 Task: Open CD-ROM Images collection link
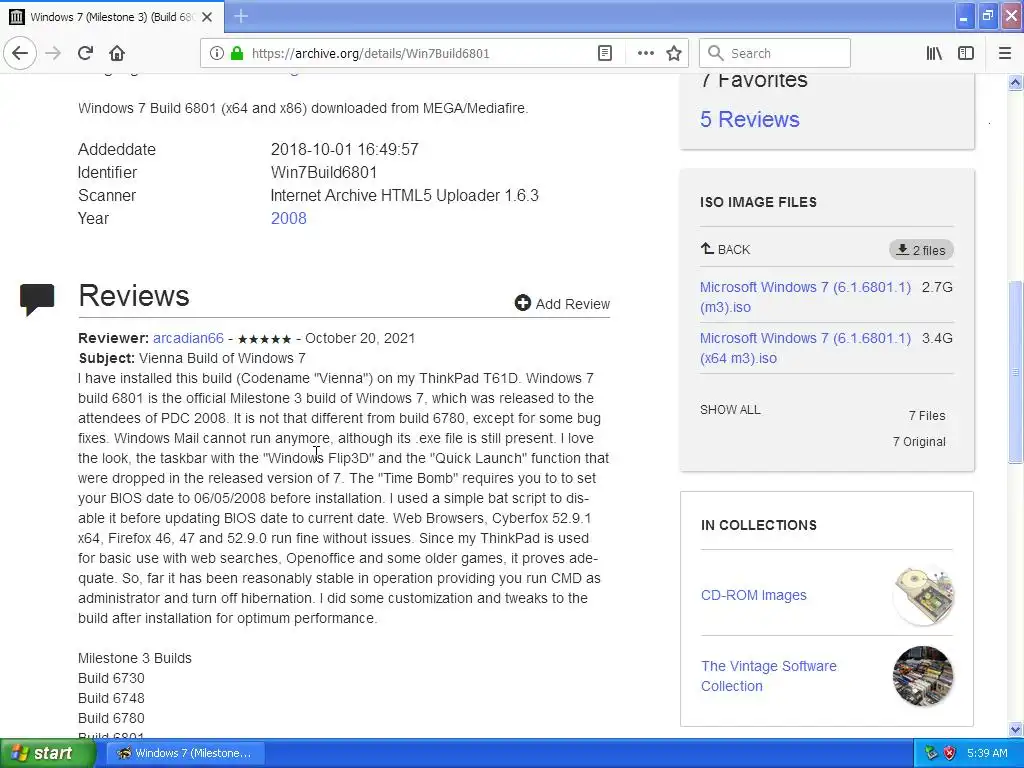click(754, 595)
